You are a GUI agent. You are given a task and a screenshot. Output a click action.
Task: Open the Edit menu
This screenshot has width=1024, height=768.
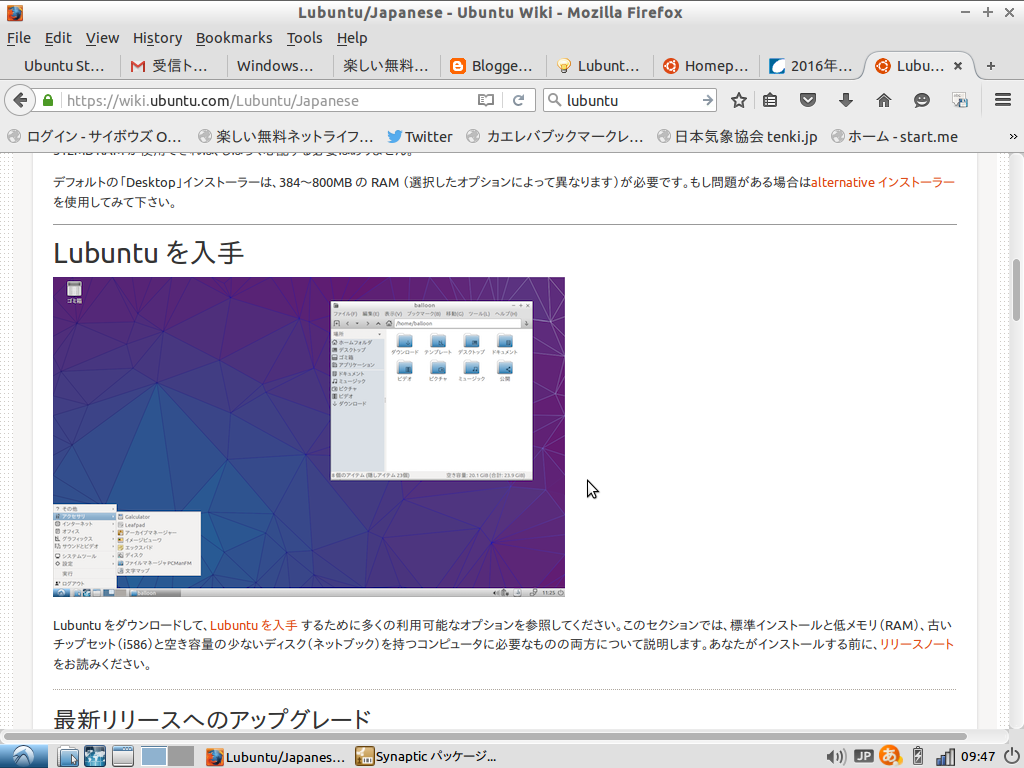click(x=57, y=38)
